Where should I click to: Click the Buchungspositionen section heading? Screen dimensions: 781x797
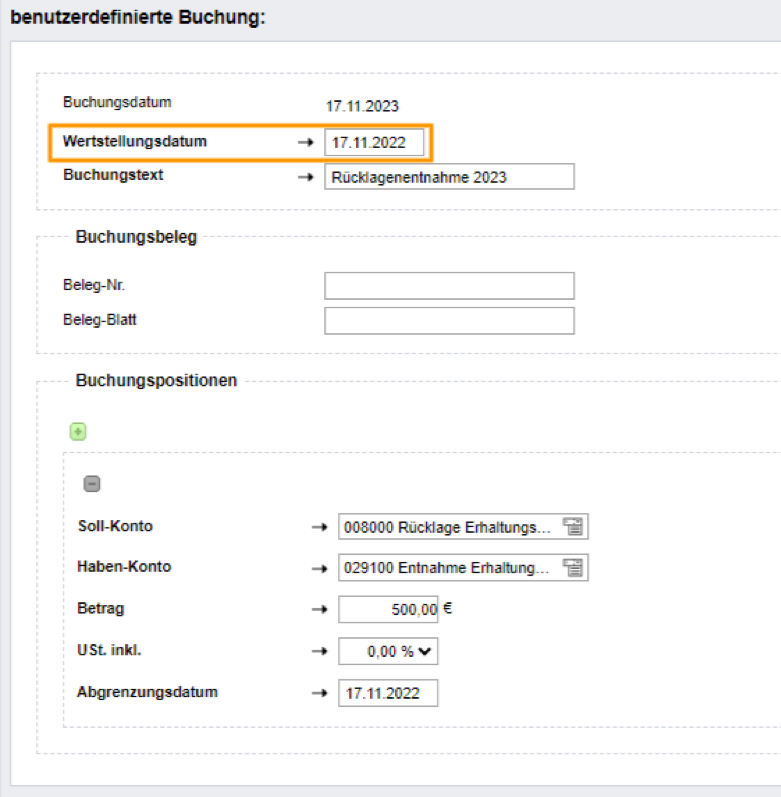pyautogui.click(x=156, y=380)
